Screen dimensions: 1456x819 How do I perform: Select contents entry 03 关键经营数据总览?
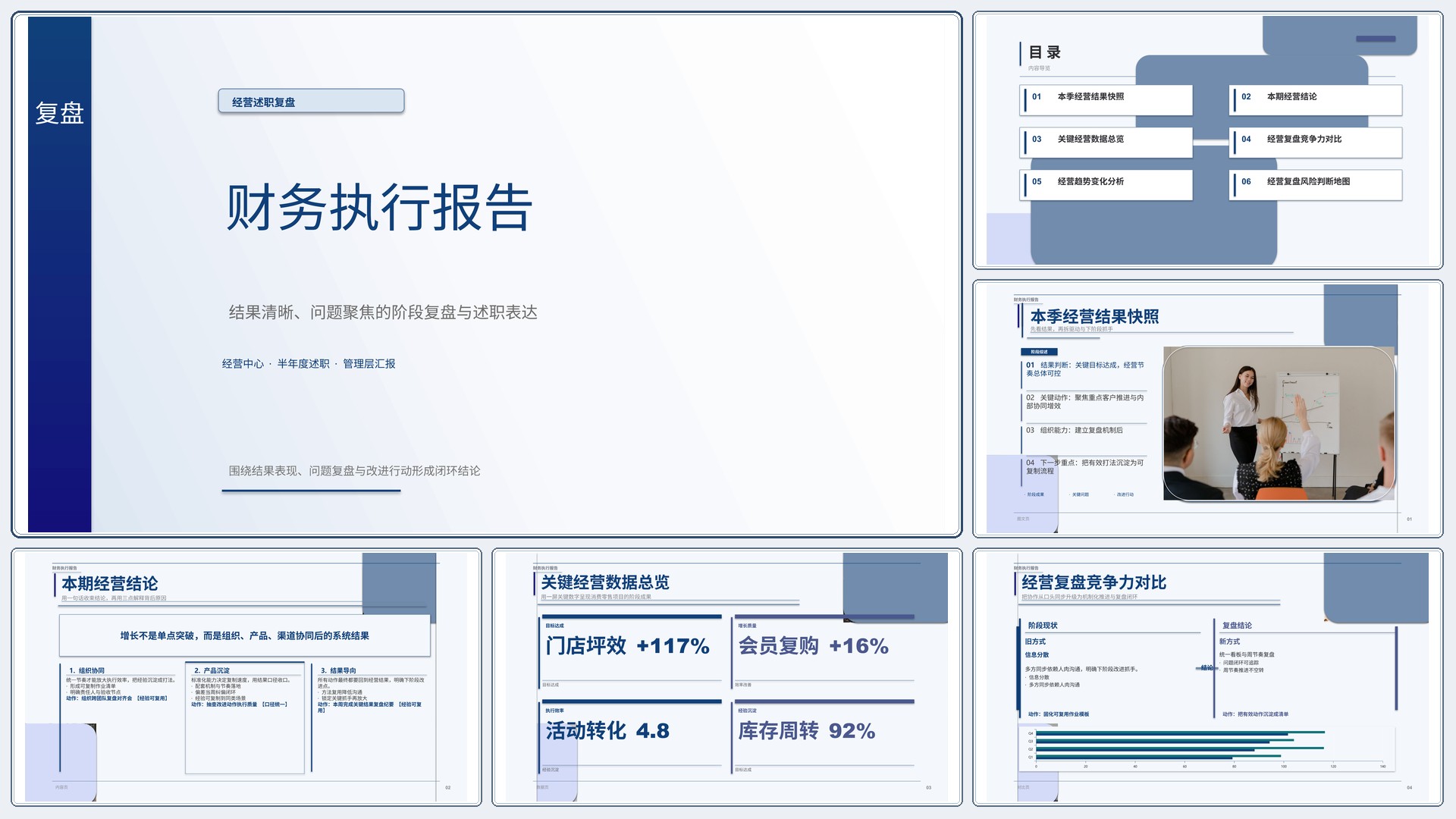coord(1106,142)
